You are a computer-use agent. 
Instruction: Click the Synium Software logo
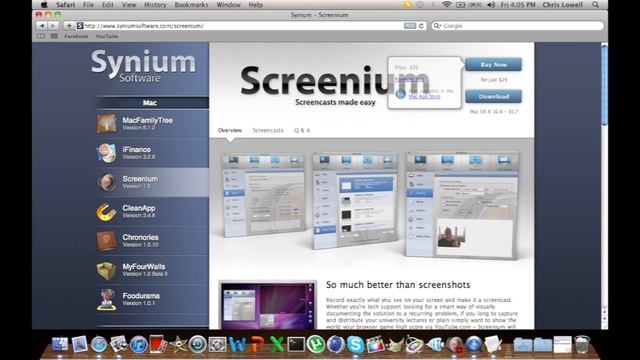click(x=143, y=65)
